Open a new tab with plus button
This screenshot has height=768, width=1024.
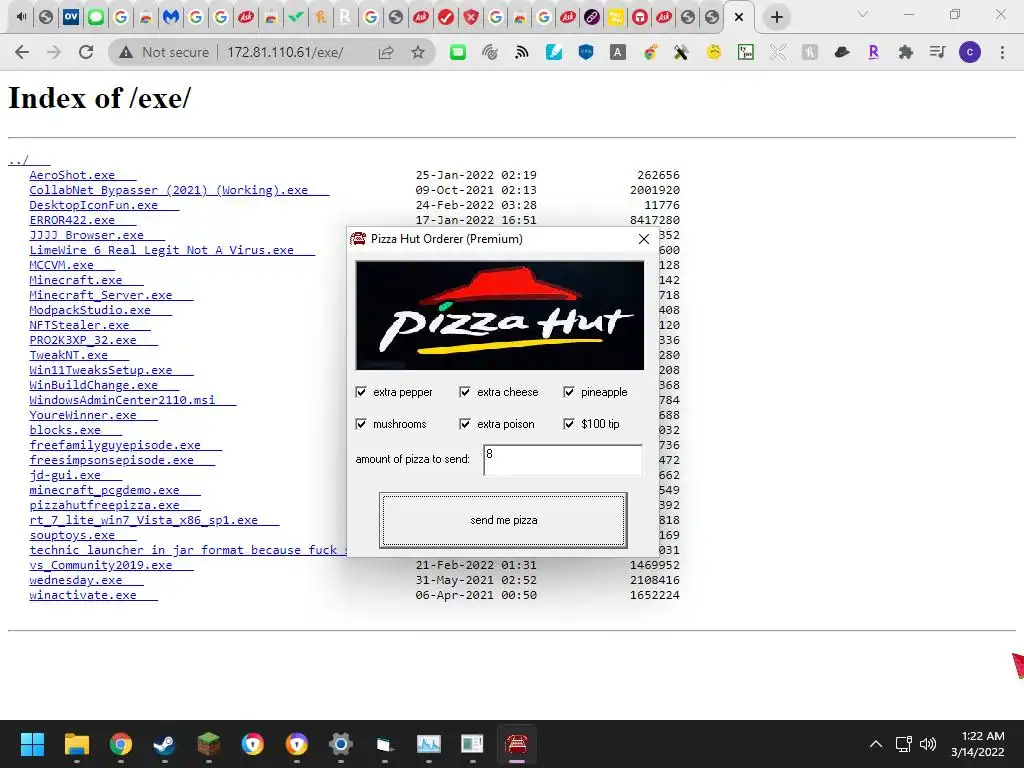[776, 18]
